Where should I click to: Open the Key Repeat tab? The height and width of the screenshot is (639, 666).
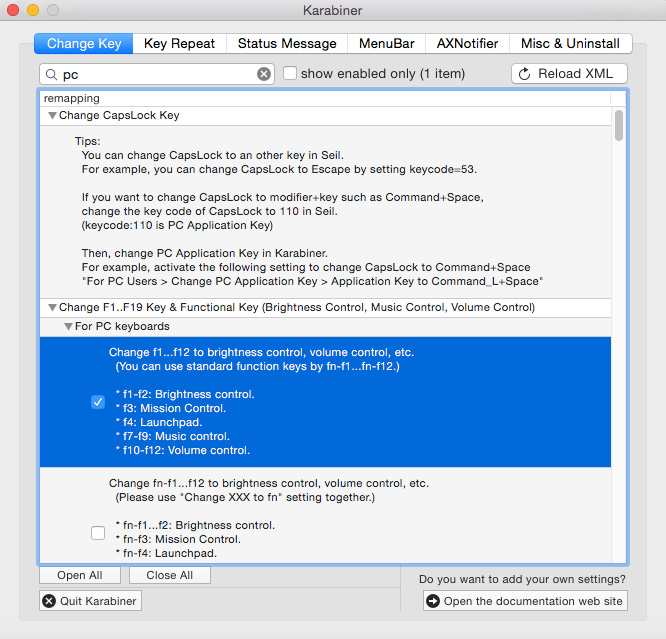[x=179, y=43]
